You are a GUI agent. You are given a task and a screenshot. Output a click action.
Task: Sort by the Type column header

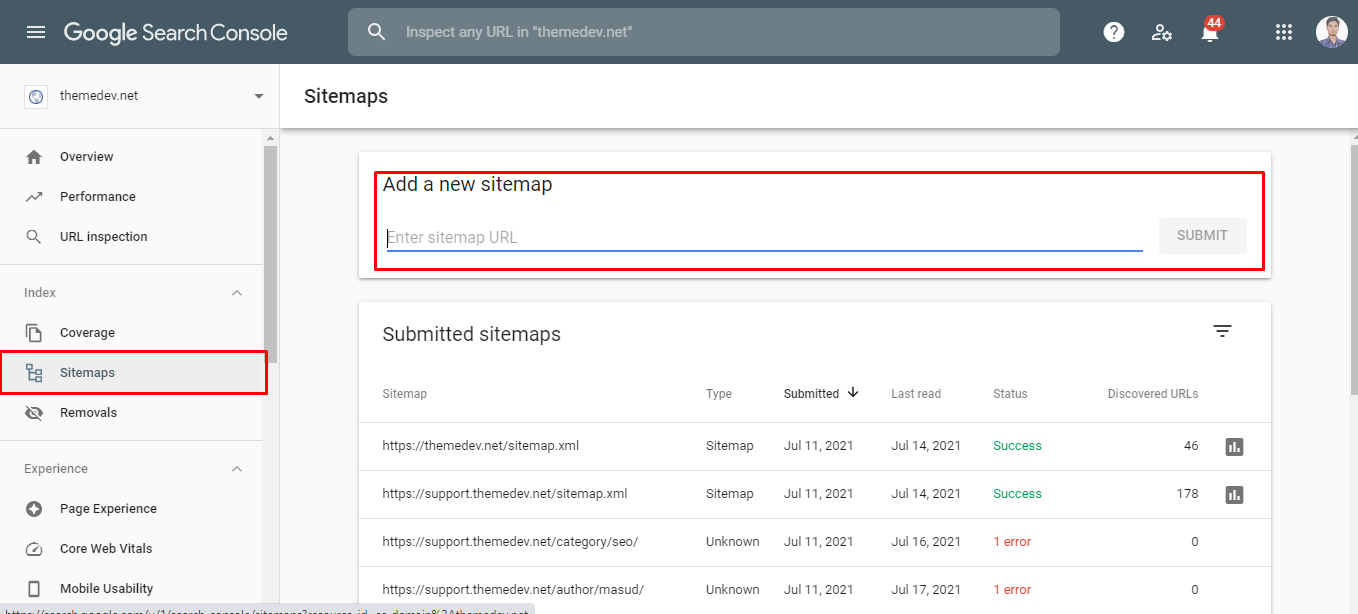[719, 394]
